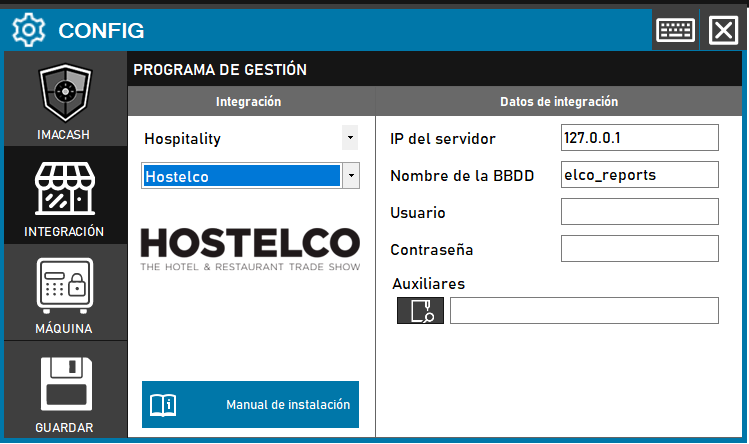Focus the Contraseña input field
The image size is (749, 444).
(640, 248)
